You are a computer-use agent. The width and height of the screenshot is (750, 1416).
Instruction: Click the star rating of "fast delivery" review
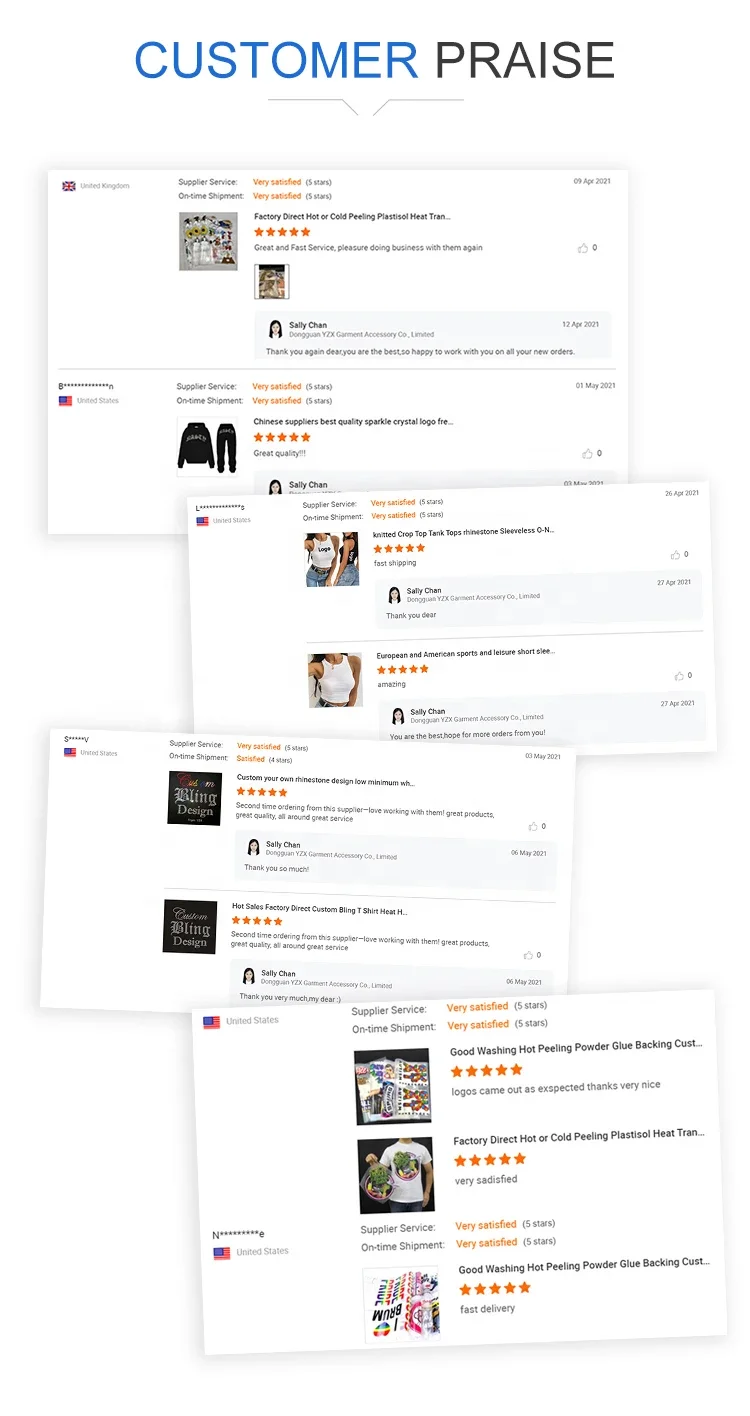pyautogui.click(x=495, y=1289)
